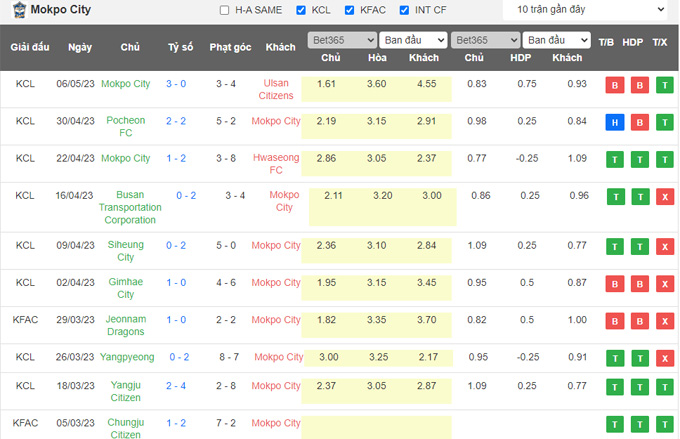Screen dimensions: 680x439
Task: Click the blue H badge in Pocheon FC row
Action: coord(613,122)
